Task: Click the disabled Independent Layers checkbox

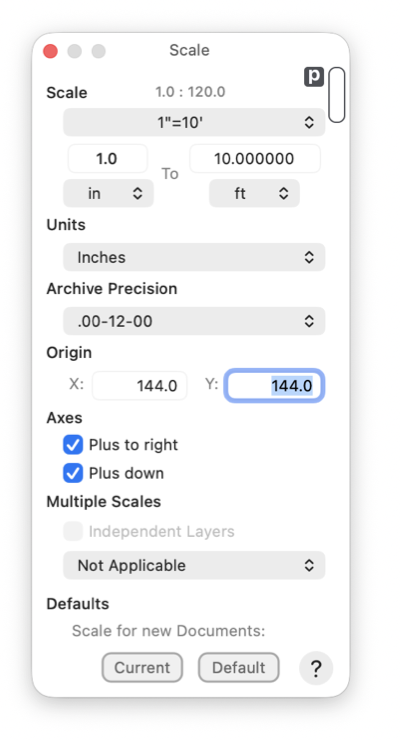Action: coord(73,531)
